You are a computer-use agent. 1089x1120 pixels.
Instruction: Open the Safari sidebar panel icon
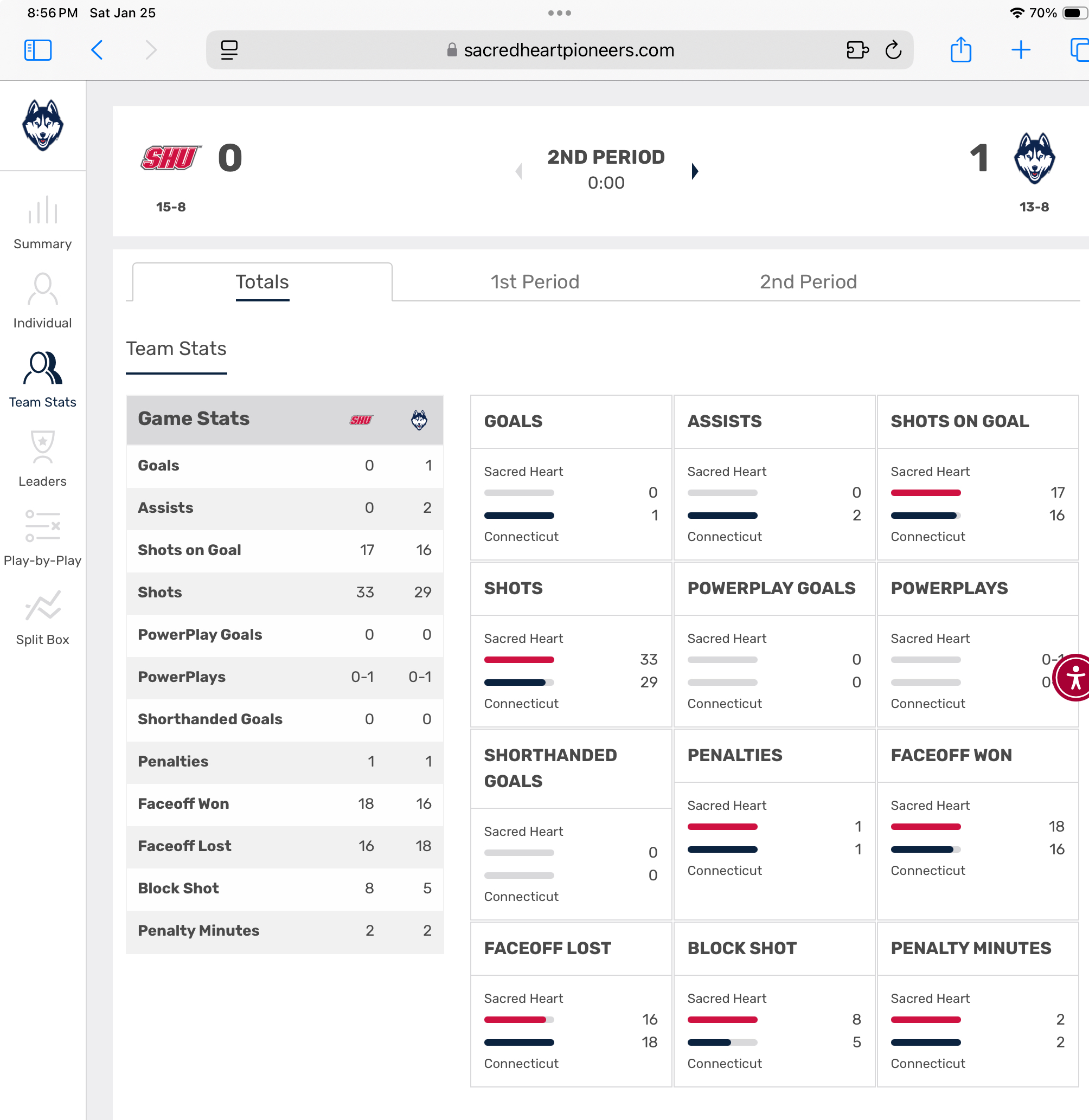pyautogui.click(x=38, y=50)
